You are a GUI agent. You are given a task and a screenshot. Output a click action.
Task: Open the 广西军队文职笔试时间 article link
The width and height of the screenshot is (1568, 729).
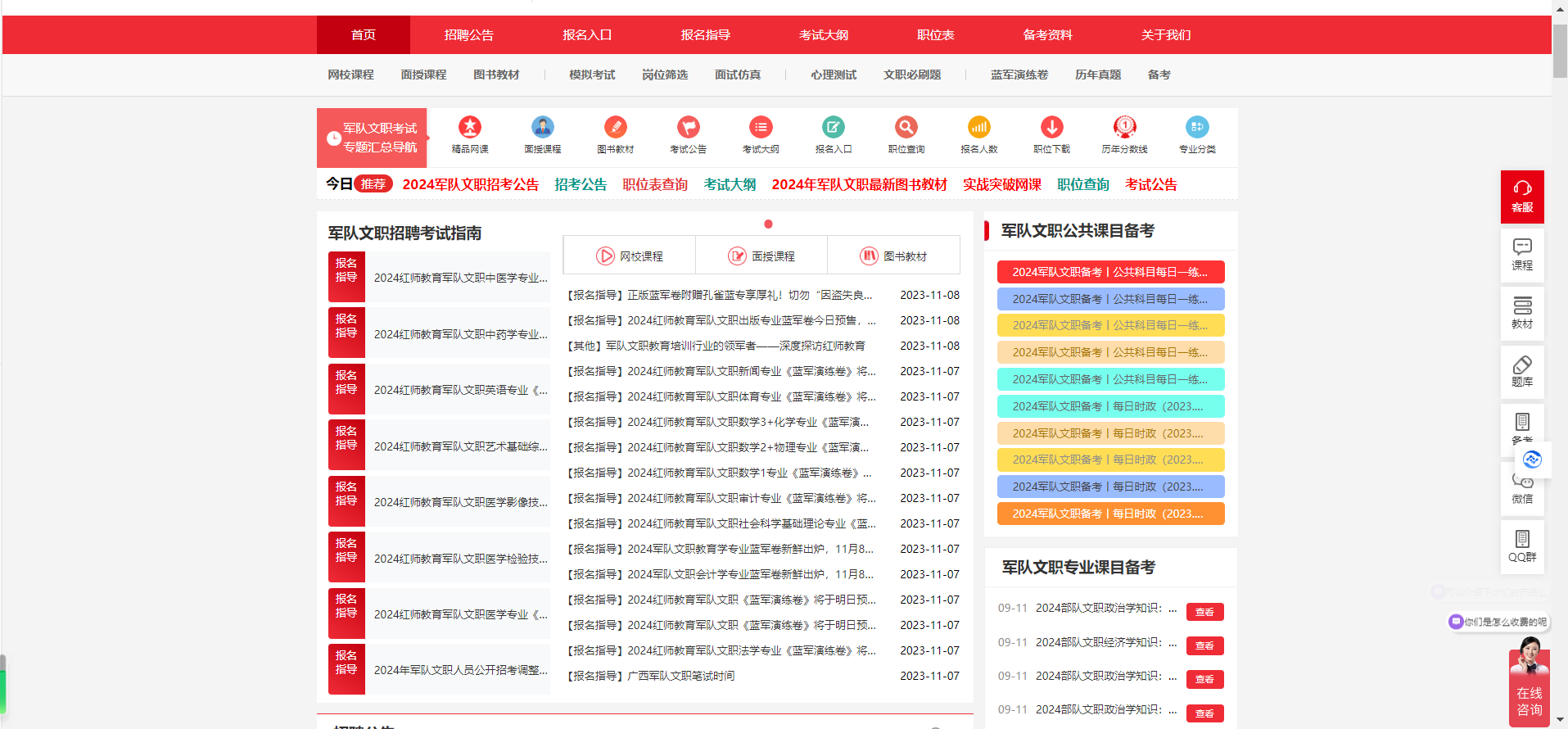point(680,677)
